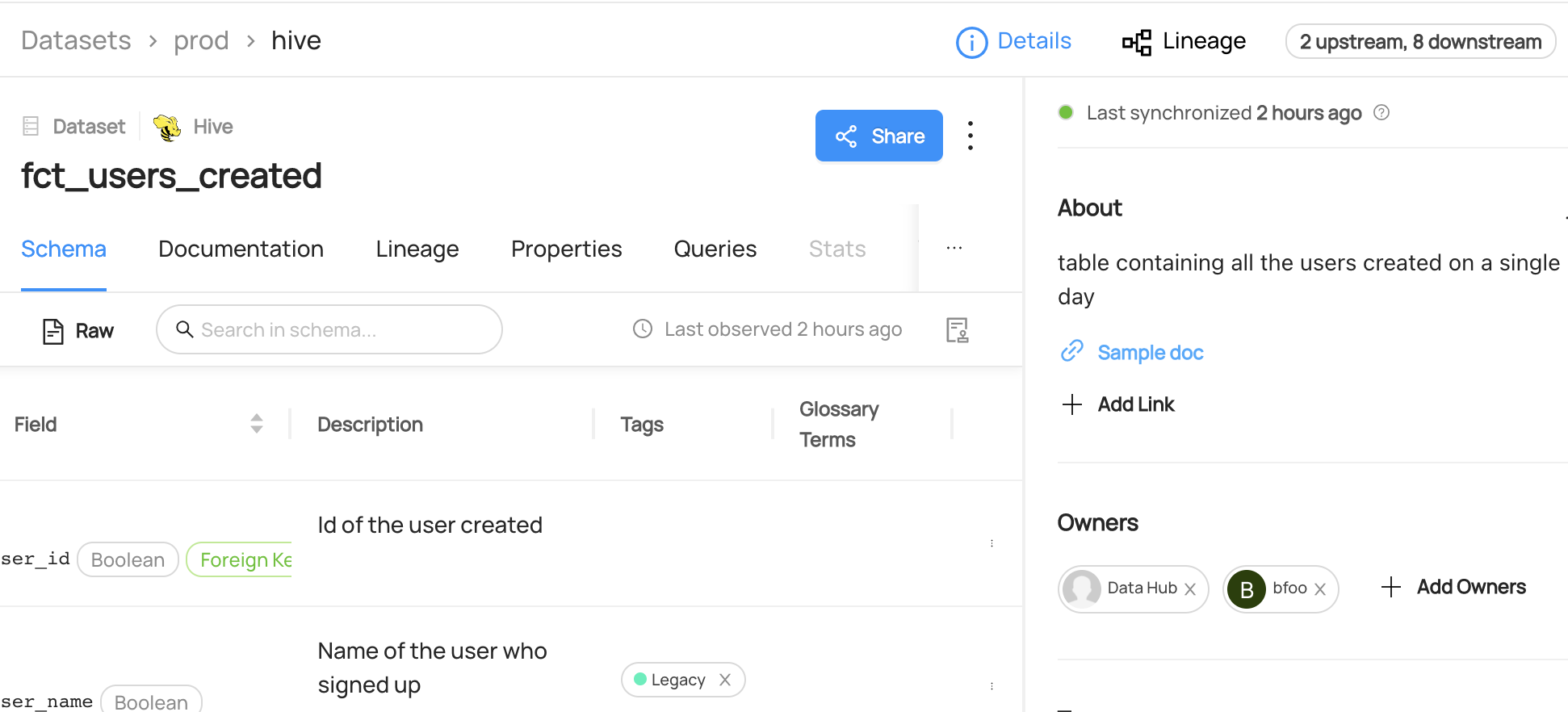This screenshot has height=712, width=1568.
Task: Remove bfoo from owners
Action: (x=1320, y=589)
